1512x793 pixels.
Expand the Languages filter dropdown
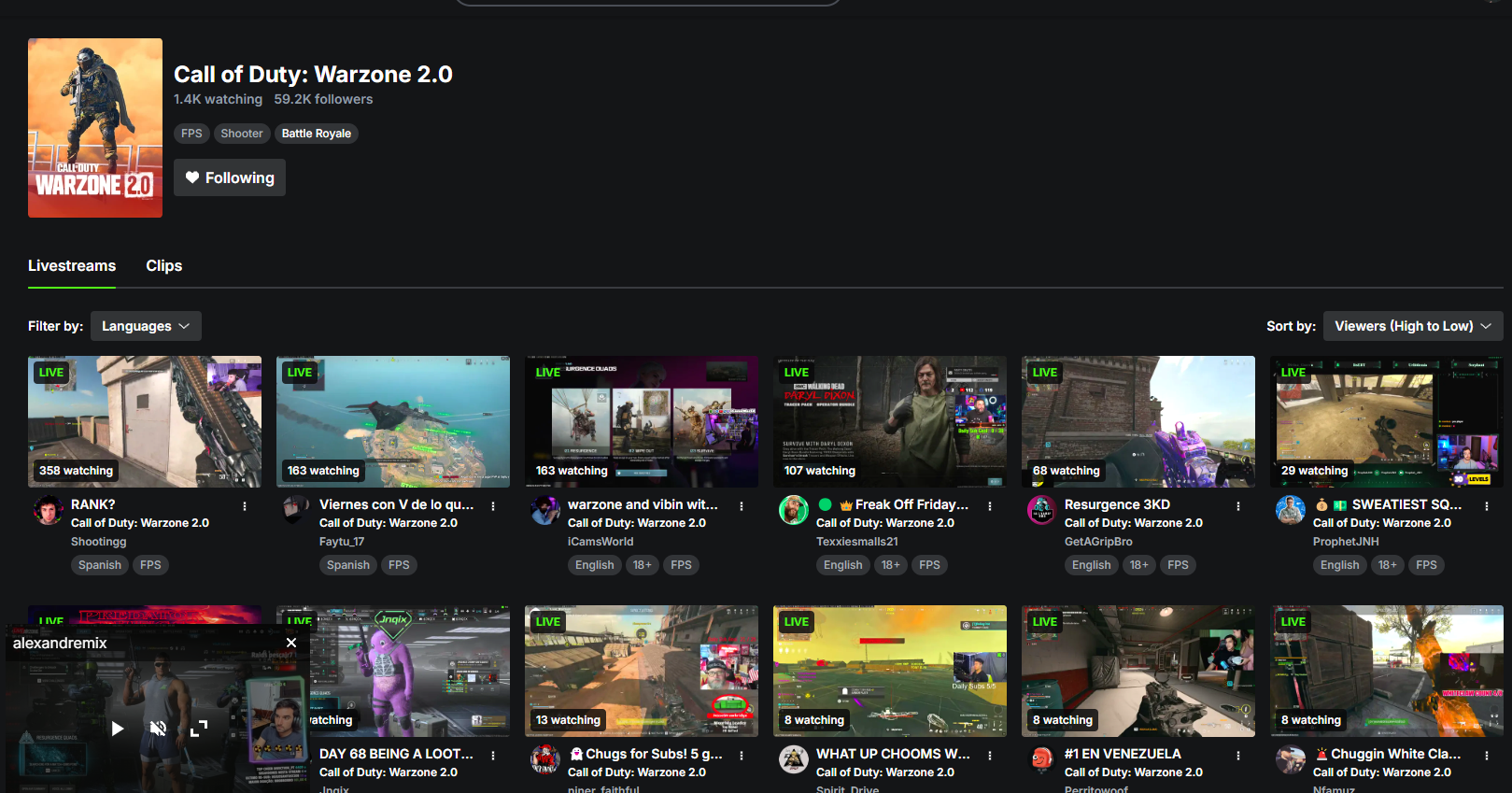click(146, 326)
